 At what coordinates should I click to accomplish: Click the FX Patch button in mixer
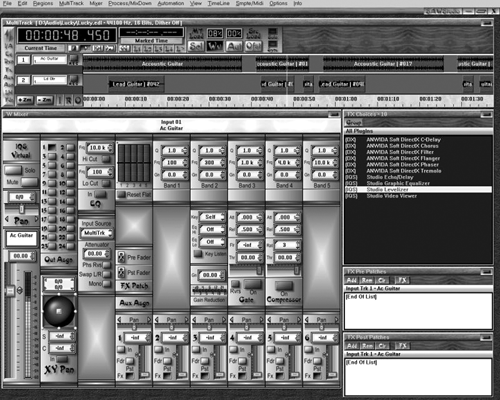point(134,286)
